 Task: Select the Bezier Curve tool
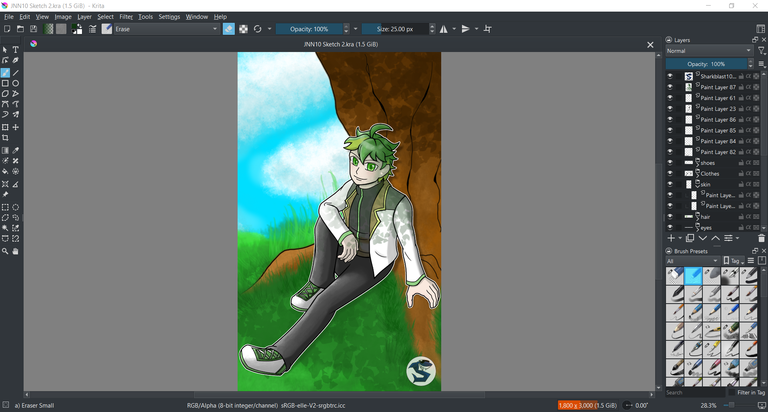click(5, 104)
